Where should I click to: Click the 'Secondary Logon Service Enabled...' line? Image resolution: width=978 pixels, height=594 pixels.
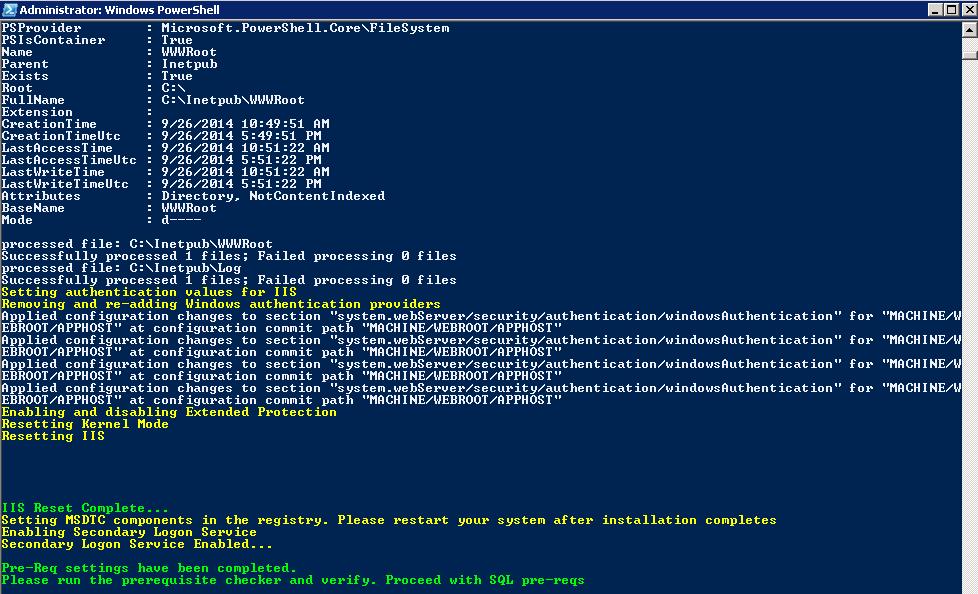click(137, 543)
